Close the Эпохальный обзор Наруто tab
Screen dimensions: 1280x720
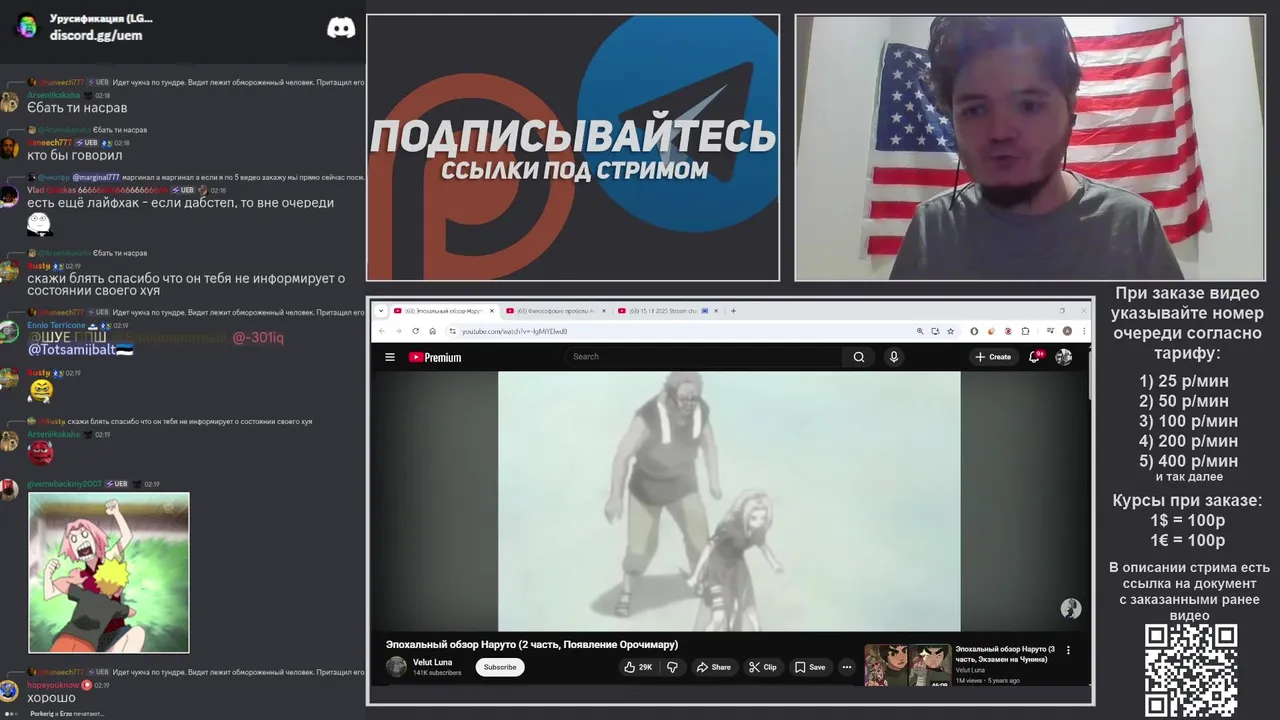click(491, 311)
